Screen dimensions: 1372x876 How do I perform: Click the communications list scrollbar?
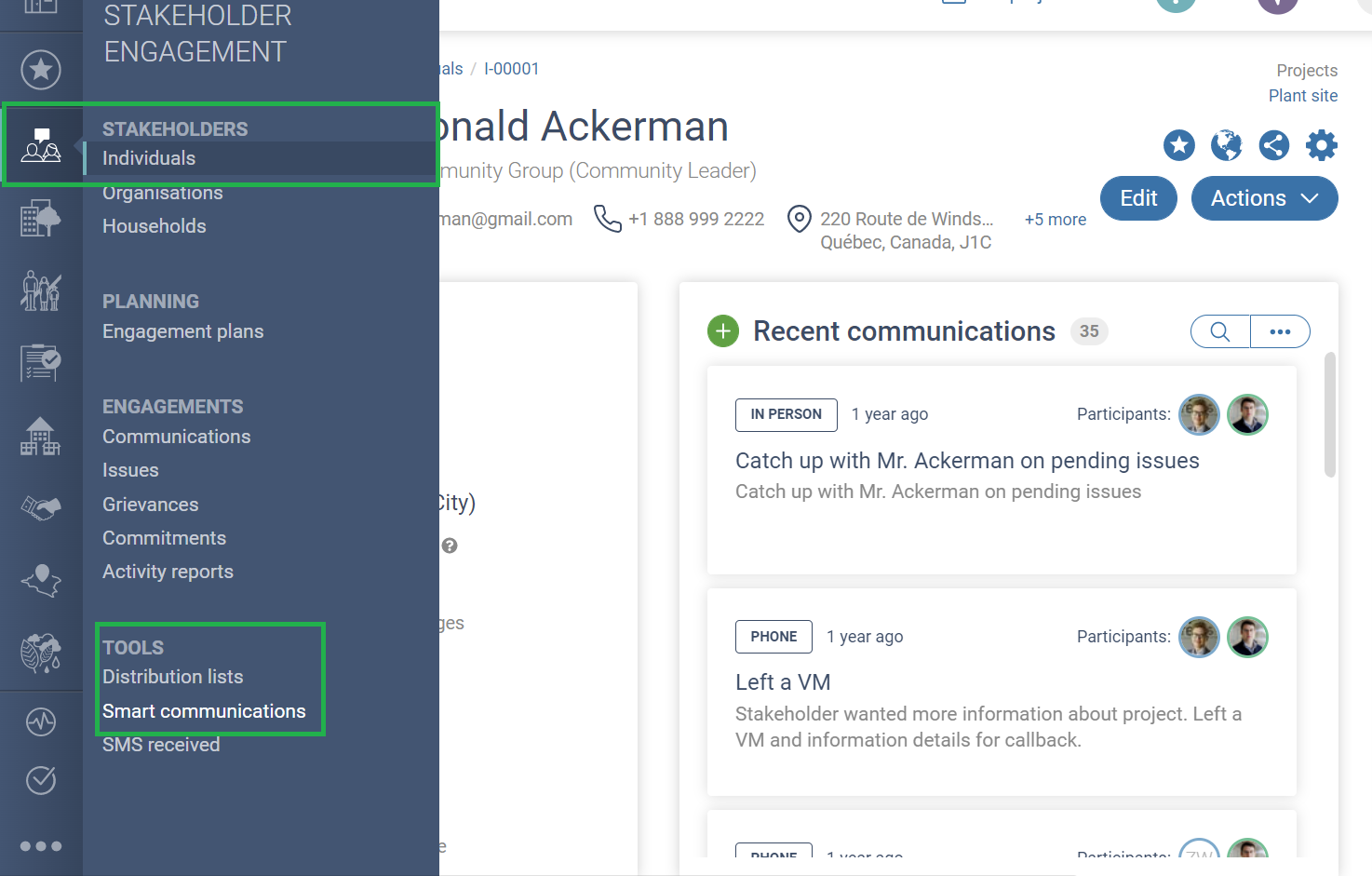coord(1330,415)
